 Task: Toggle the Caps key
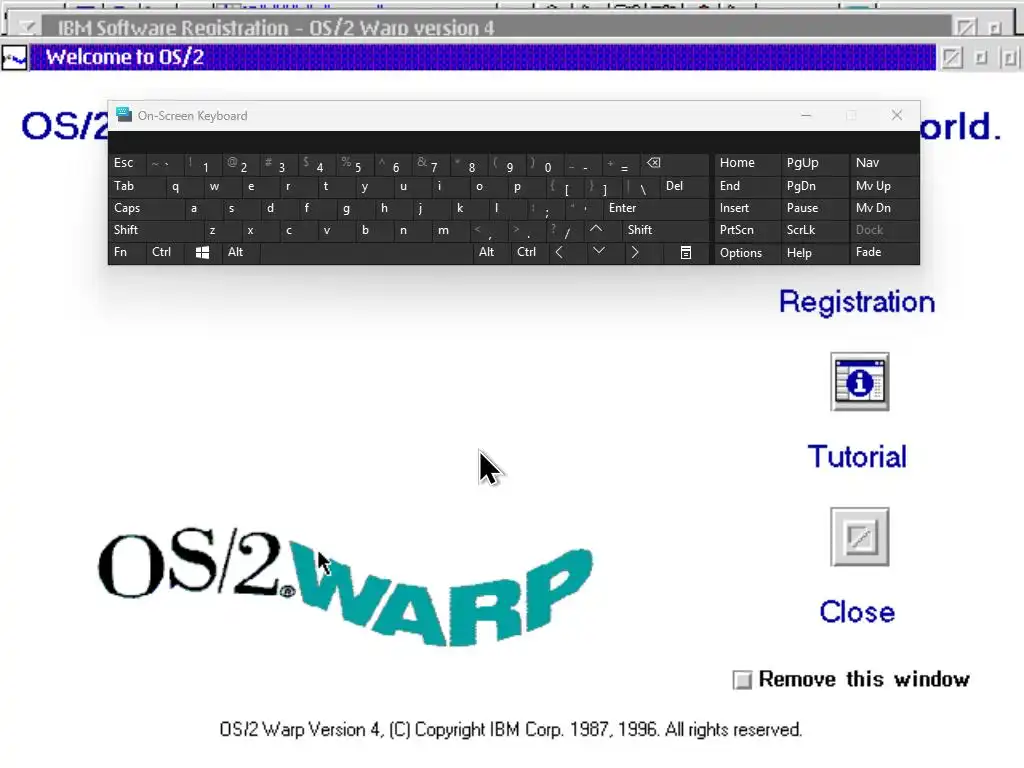coord(145,208)
